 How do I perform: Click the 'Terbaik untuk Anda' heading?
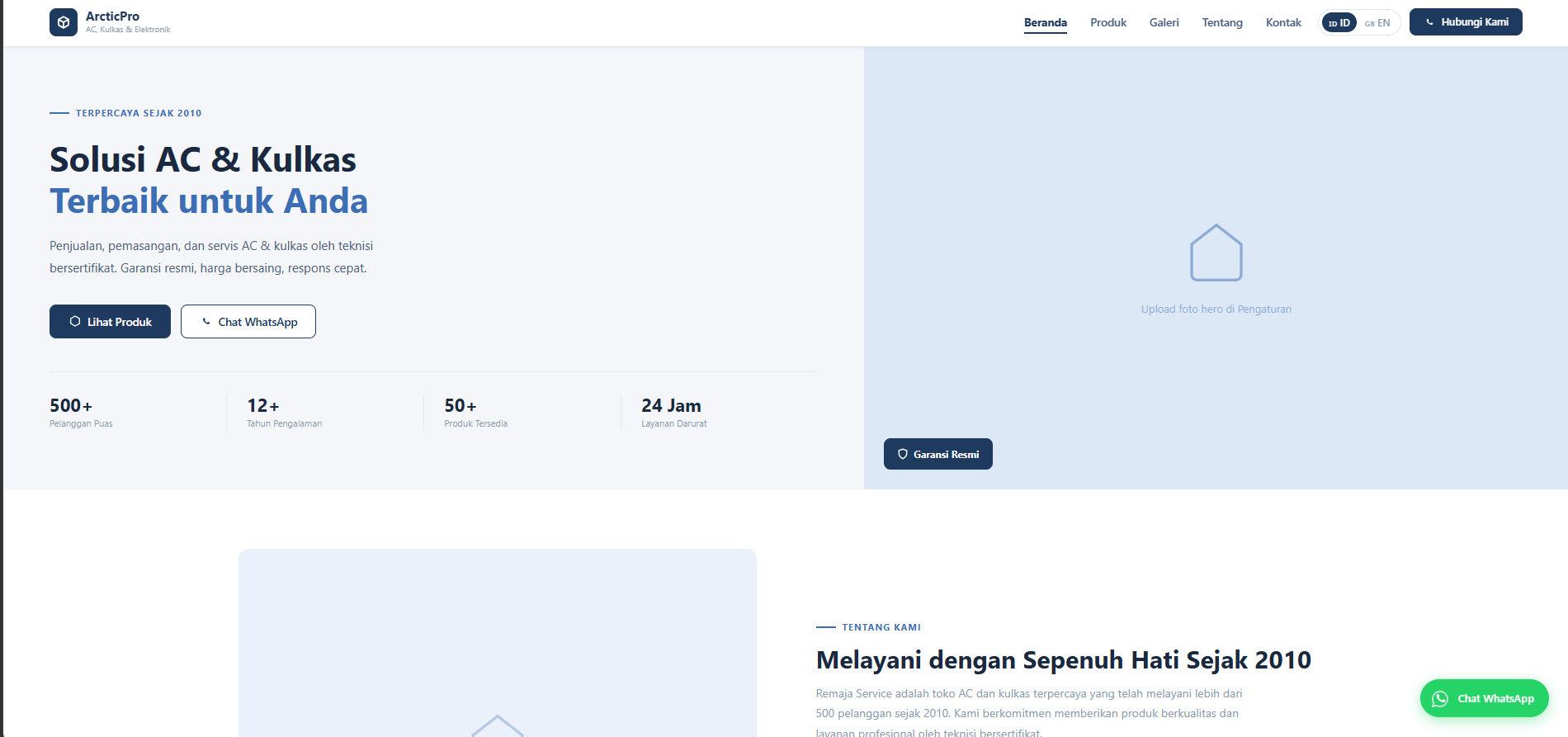click(x=209, y=201)
